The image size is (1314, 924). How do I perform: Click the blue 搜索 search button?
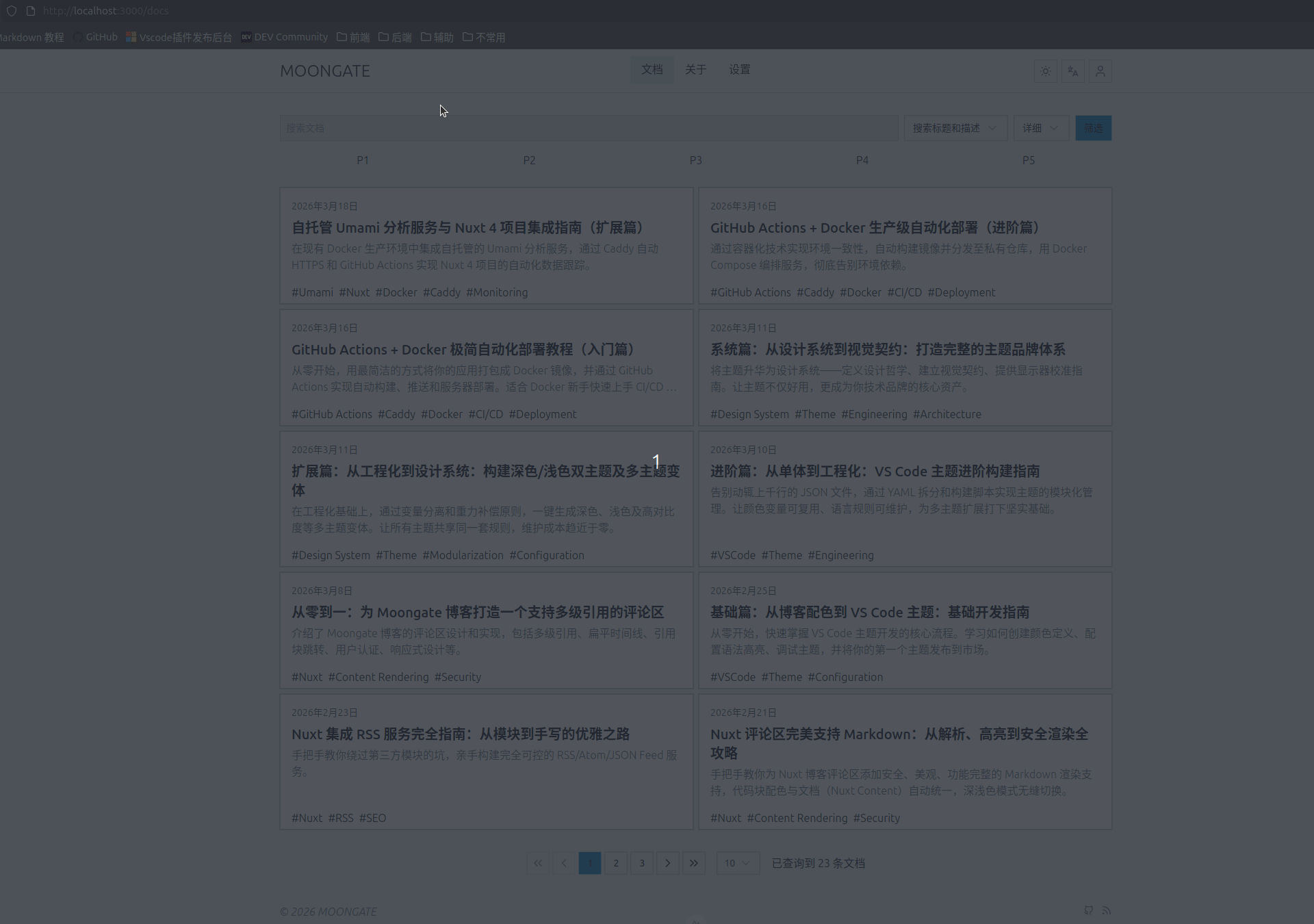point(1093,128)
